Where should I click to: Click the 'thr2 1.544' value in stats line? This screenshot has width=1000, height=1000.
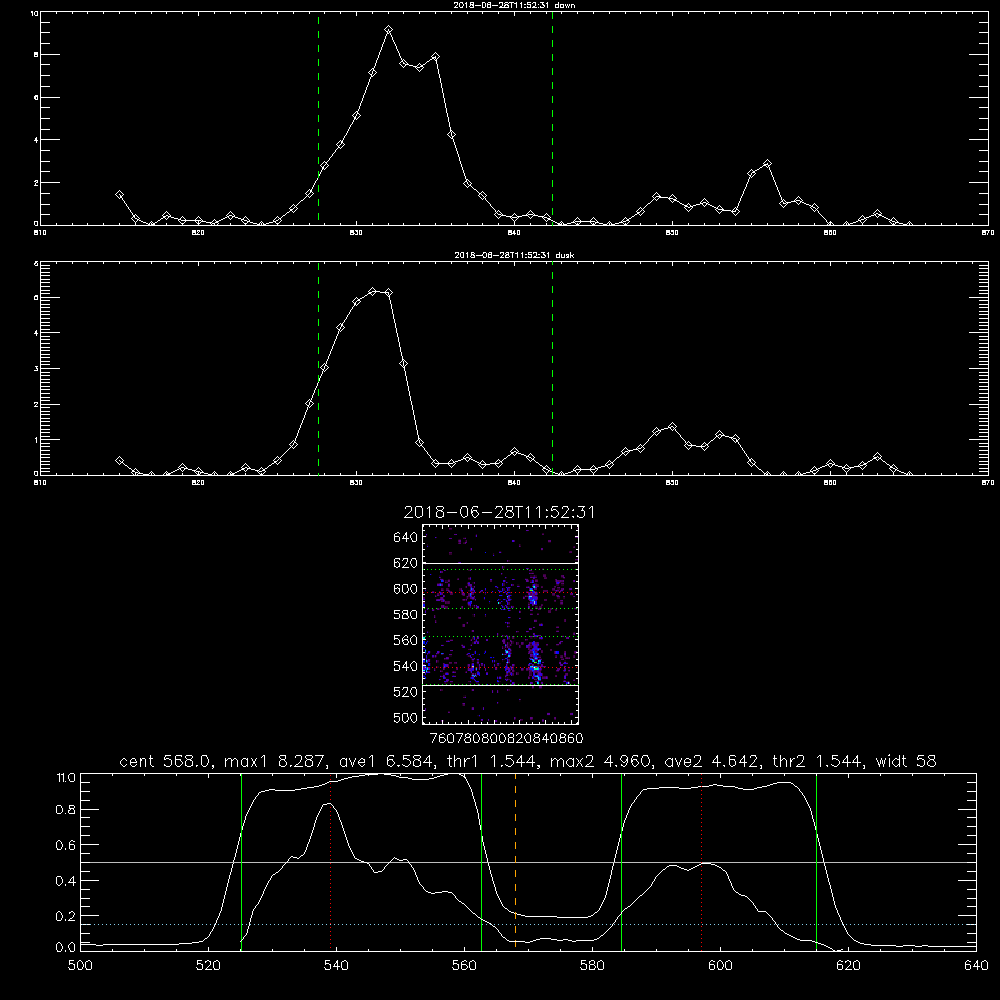(818, 761)
